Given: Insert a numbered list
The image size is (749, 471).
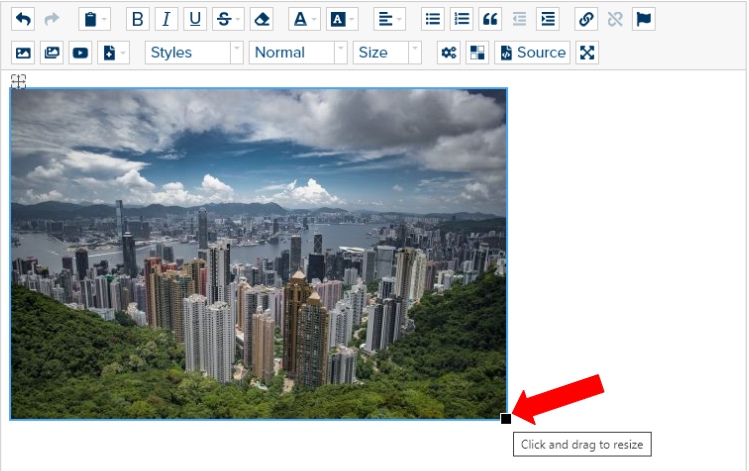Looking at the screenshot, I should click(461, 19).
